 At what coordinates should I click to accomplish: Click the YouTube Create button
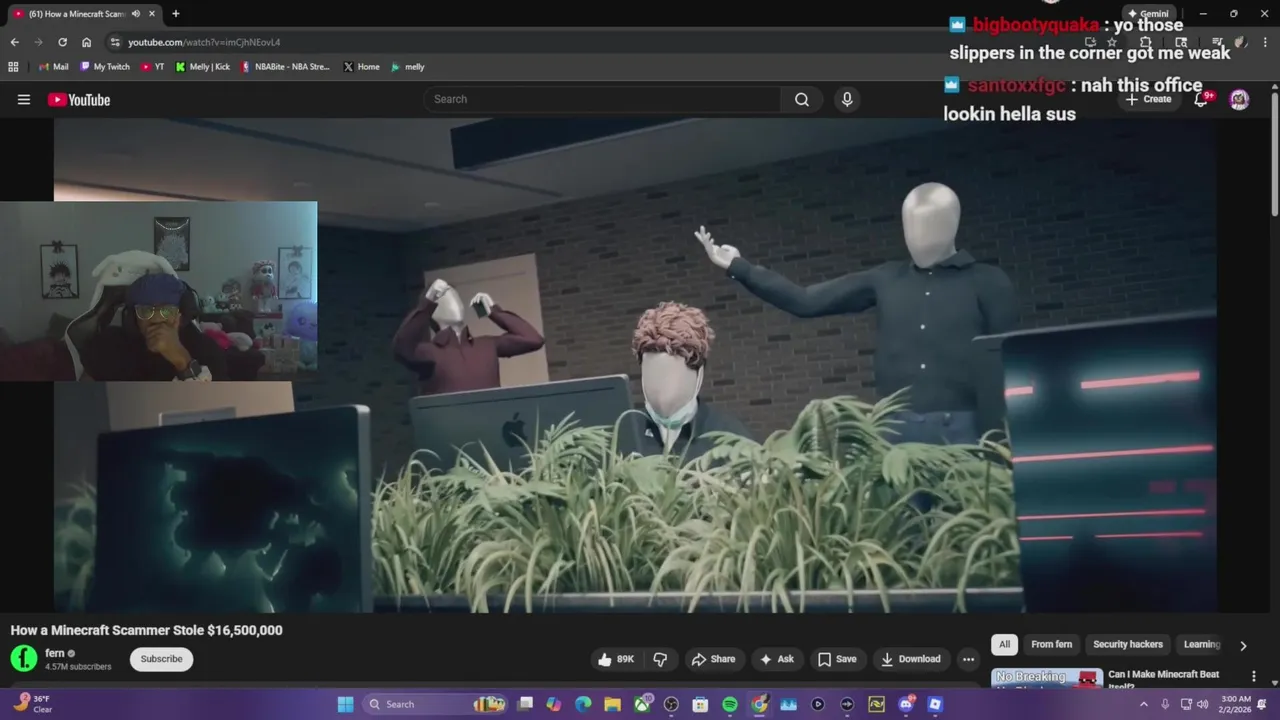click(x=1148, y=99)
